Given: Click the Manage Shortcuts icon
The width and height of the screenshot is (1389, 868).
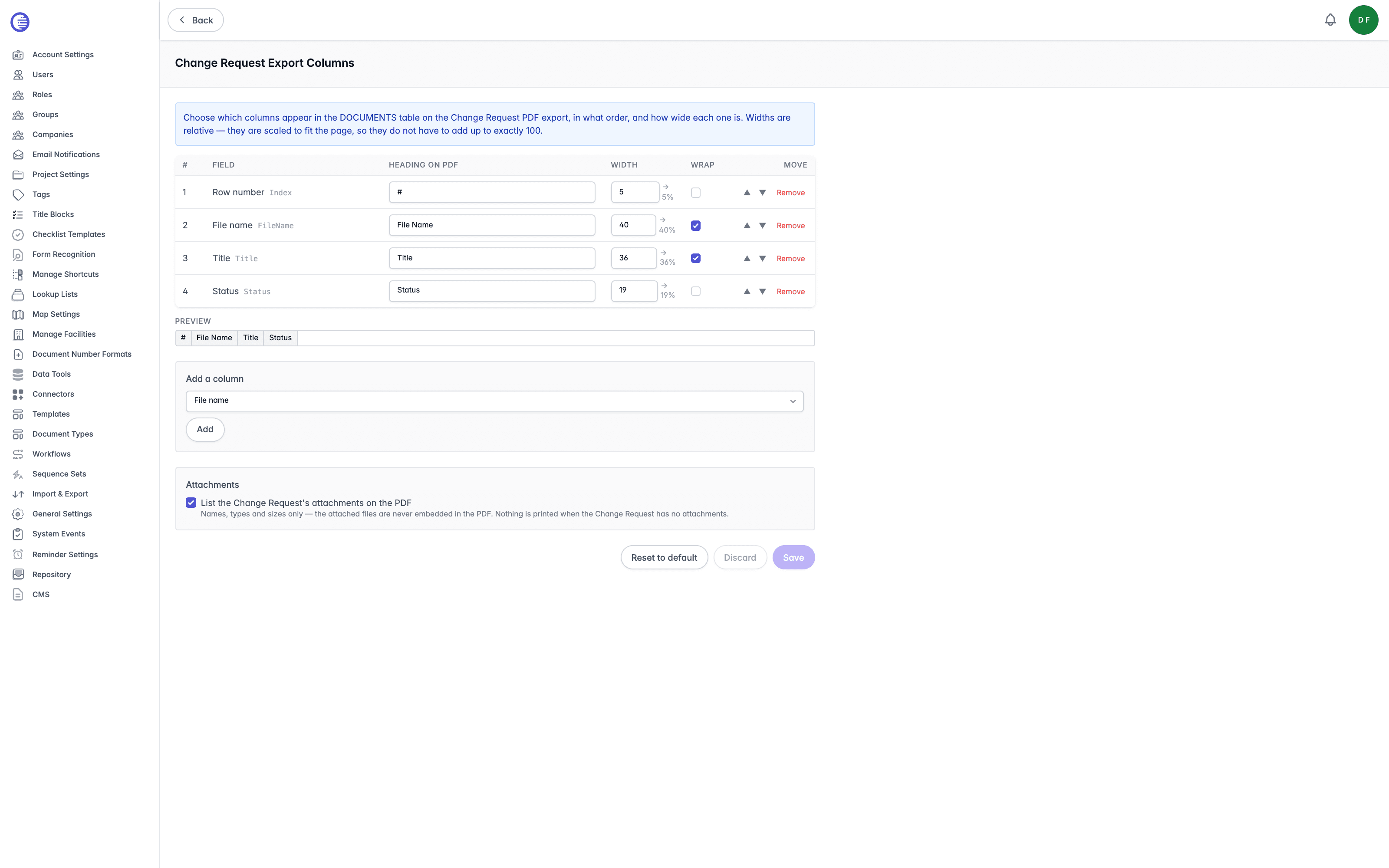Looking at the screenshot, I should tap(18, 274).
